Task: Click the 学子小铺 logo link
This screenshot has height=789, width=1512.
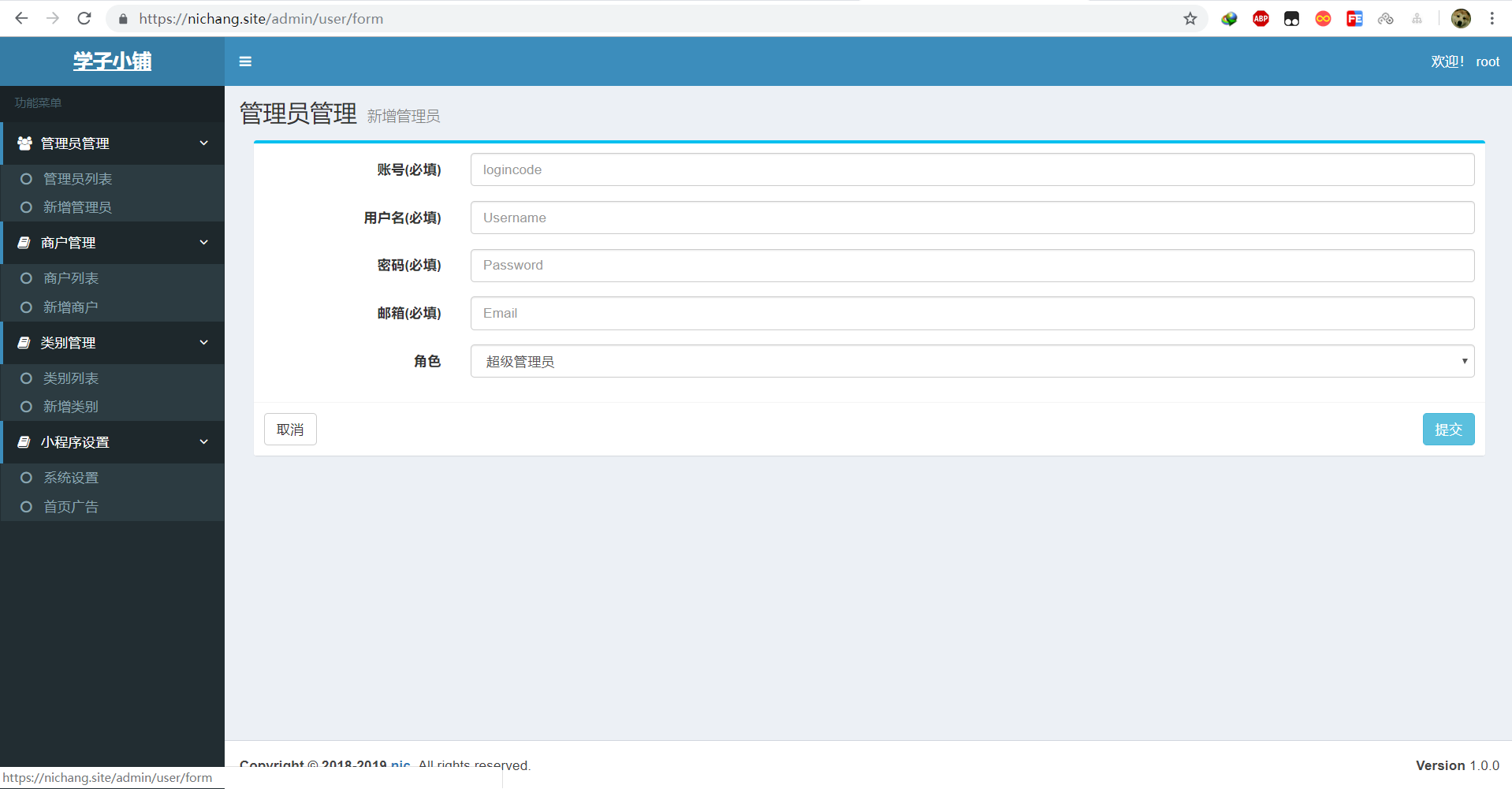Action: click(x=112, y=61)
